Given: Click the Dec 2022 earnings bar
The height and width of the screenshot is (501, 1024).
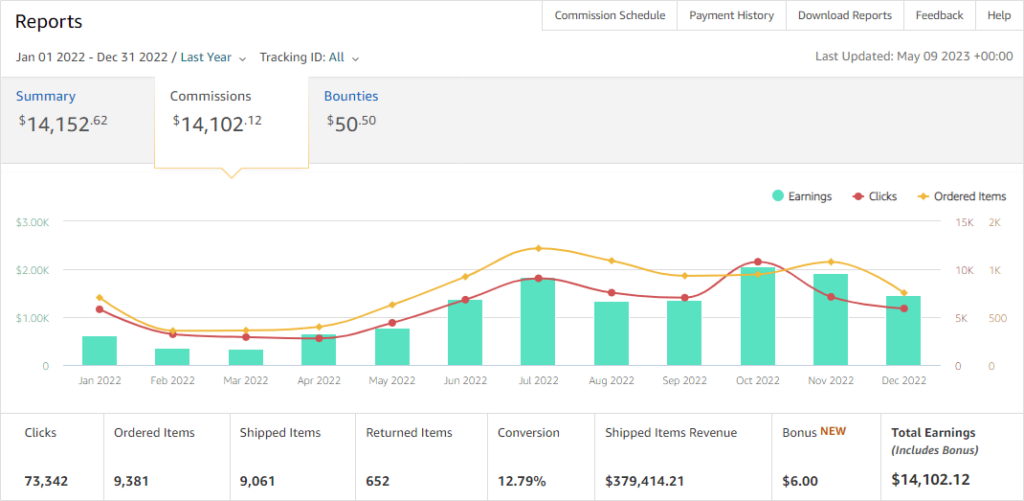Looking at the screenshot, I should click(x=903, y=331).
